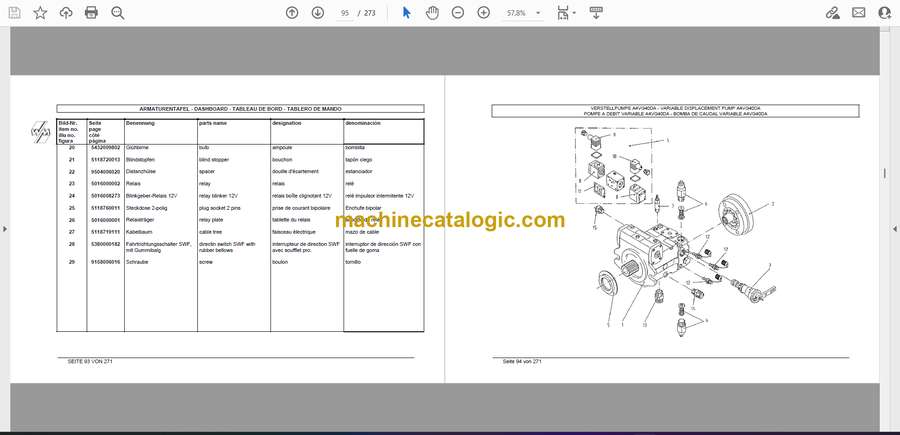Click 'faisceau électrique' designation cell
This screenshot has height=435, width=900.
pos(294,232)
